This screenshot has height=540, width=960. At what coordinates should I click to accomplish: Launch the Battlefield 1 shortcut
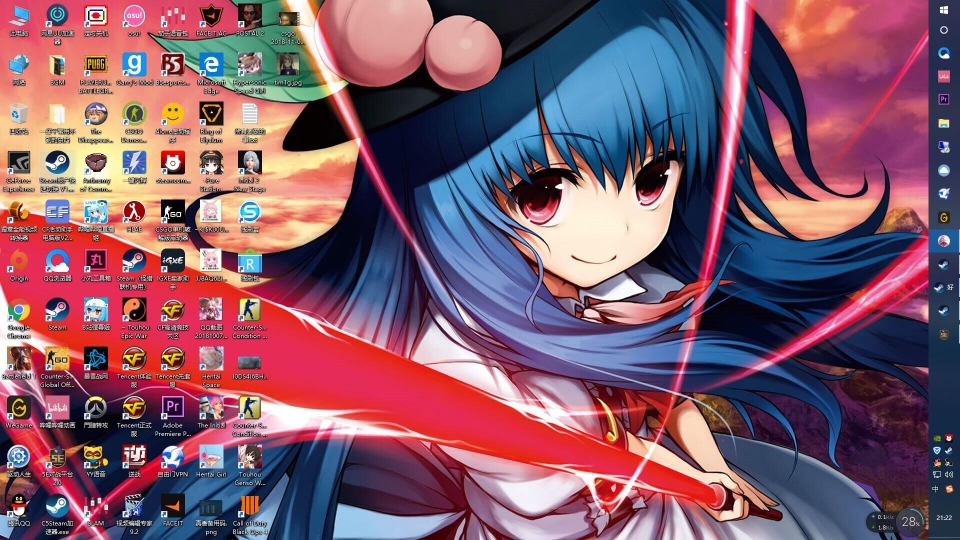(18, 363)
